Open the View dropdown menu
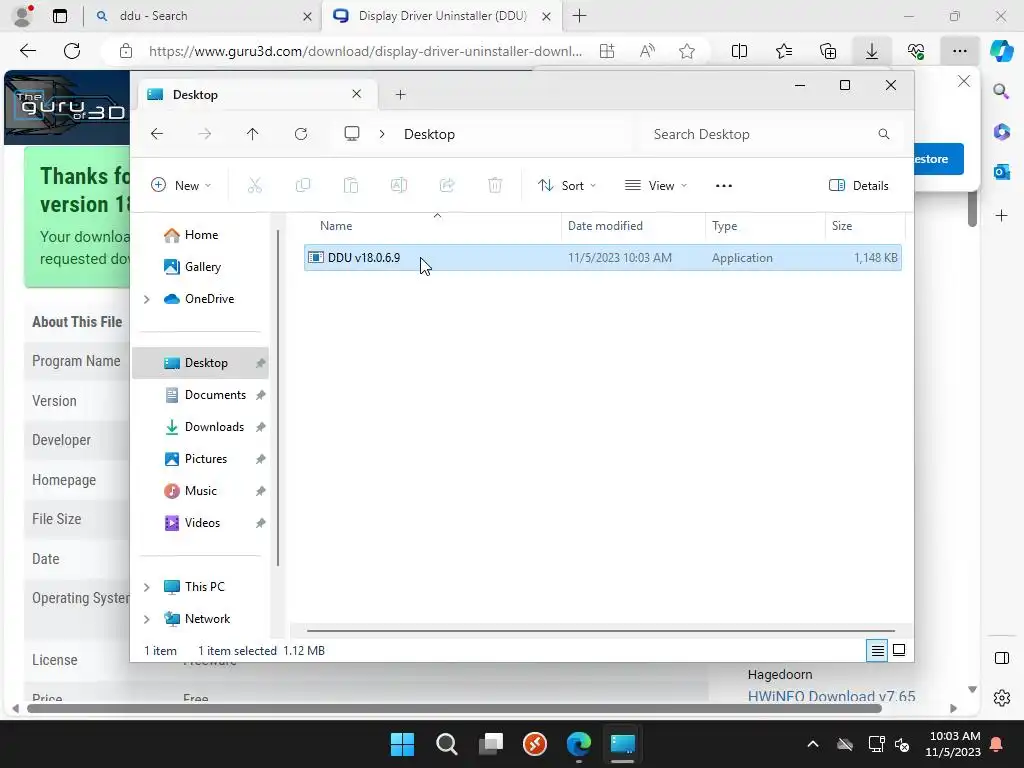Screen dimensions: 1024x768 point(655,185)
